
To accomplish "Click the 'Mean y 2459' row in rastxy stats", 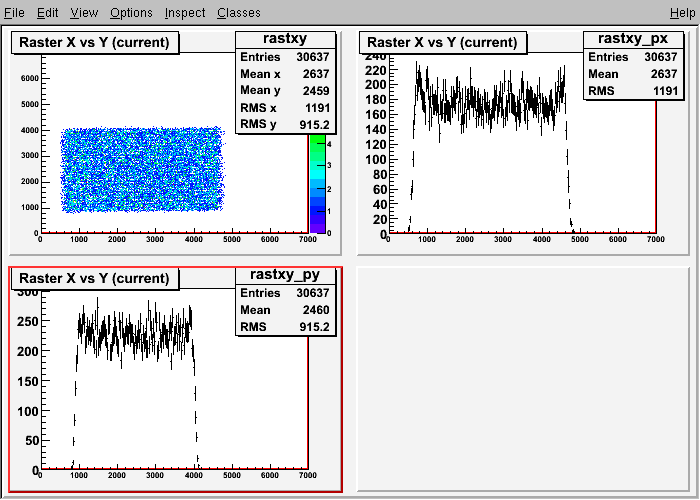I will 285,91.
